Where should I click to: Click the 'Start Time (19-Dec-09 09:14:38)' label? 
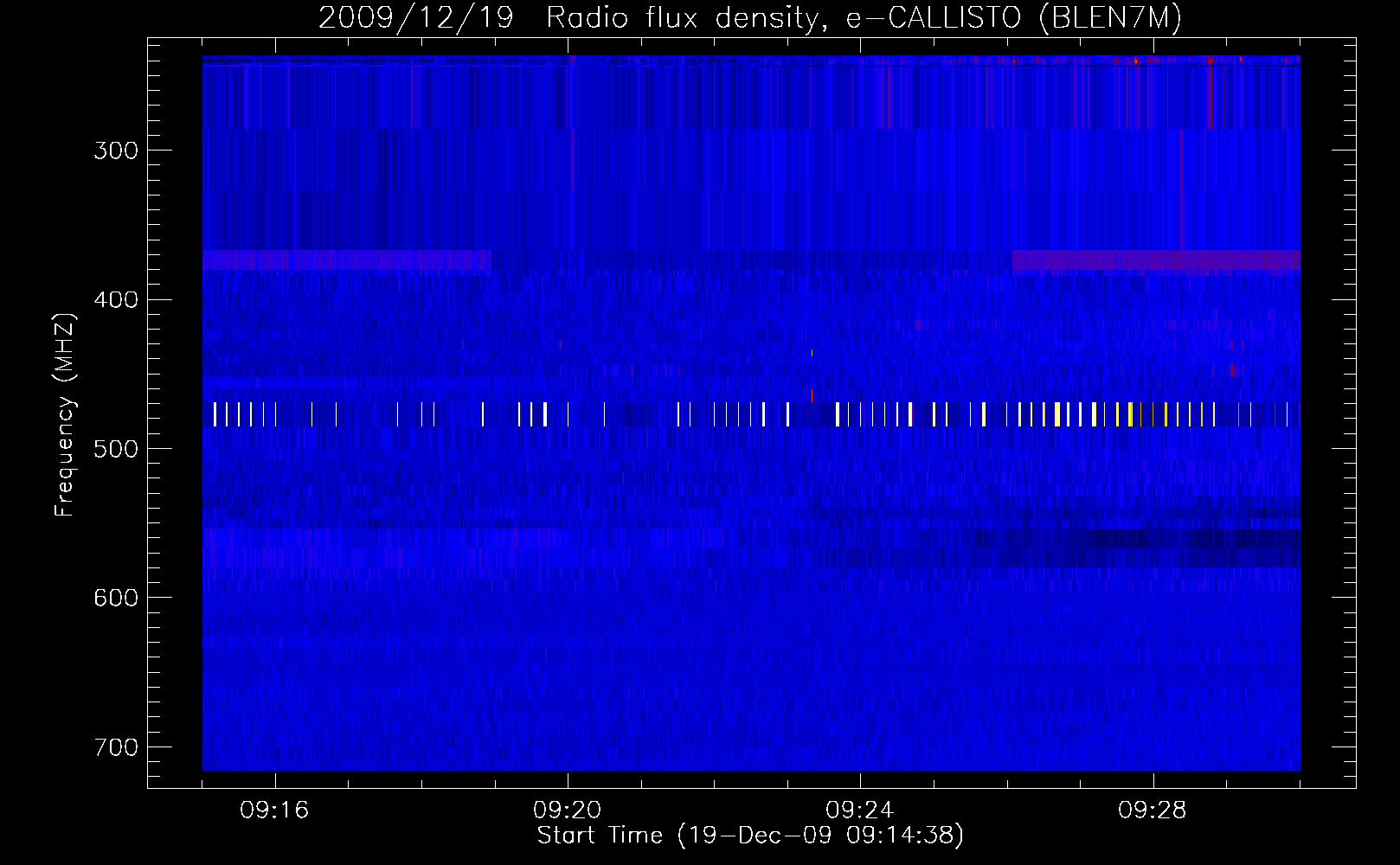coord(750,835)
